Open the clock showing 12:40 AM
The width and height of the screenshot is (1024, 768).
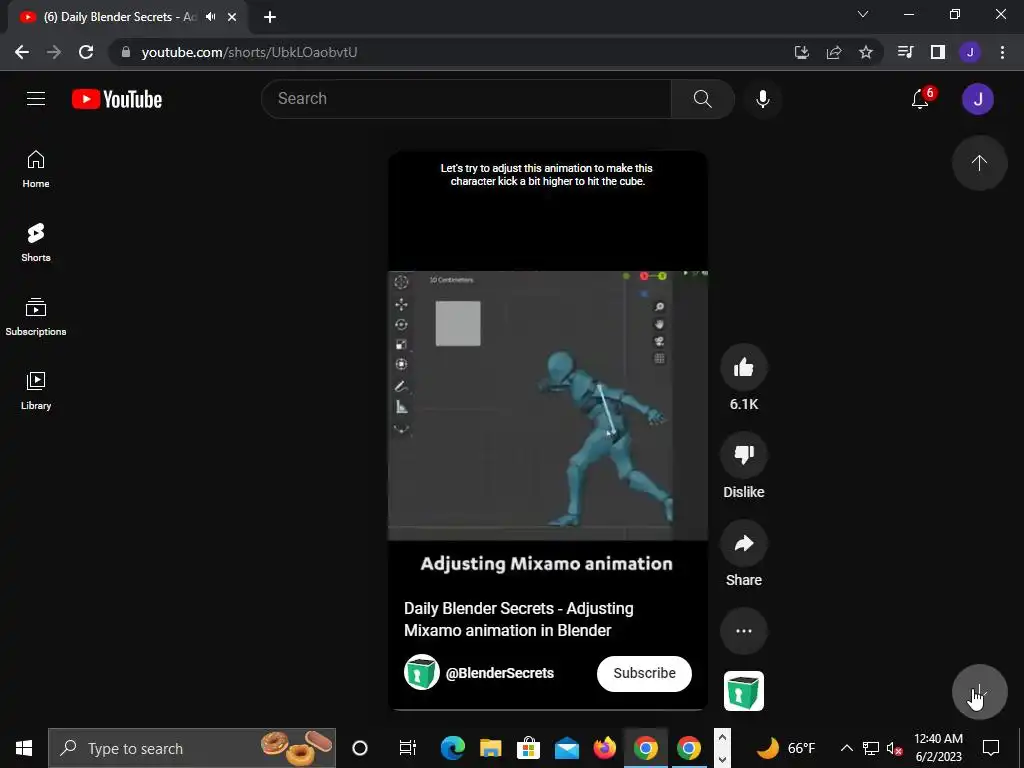938,748
